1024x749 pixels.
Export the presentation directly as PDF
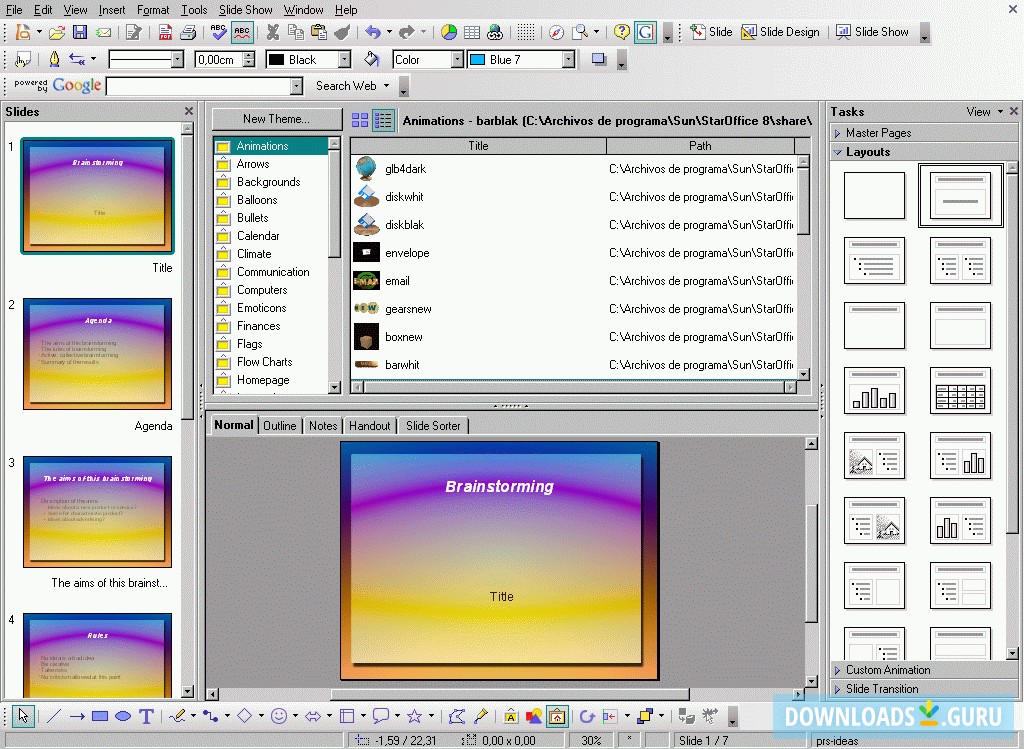point(166,32)
